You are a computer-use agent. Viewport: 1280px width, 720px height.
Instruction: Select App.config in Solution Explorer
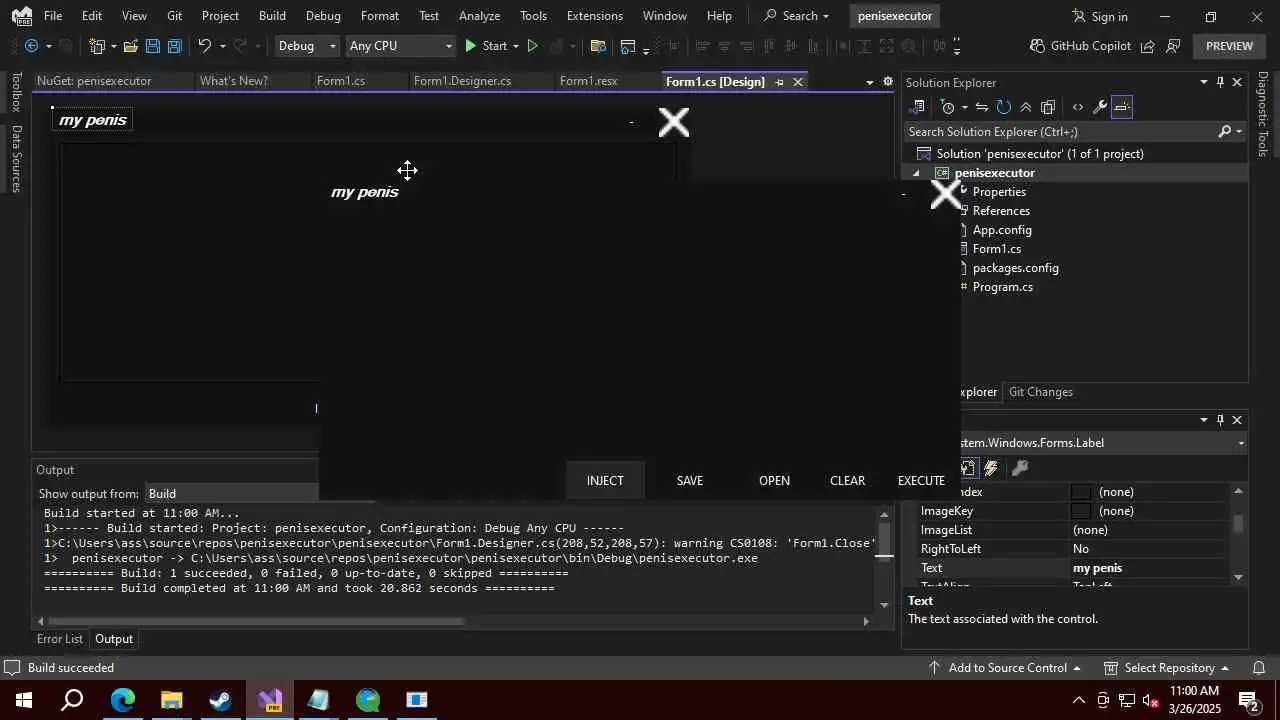point(1002,230)
